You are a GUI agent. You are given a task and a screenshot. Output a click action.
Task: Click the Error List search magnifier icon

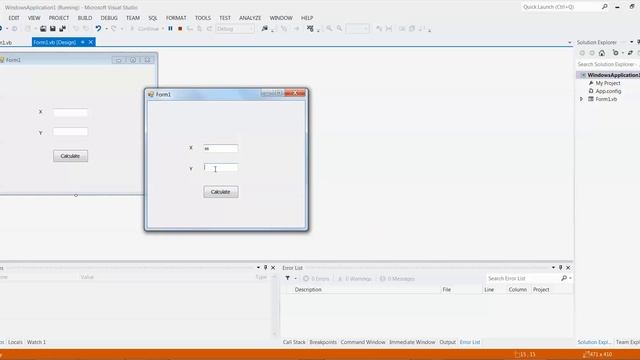click(x=564, y=278)
